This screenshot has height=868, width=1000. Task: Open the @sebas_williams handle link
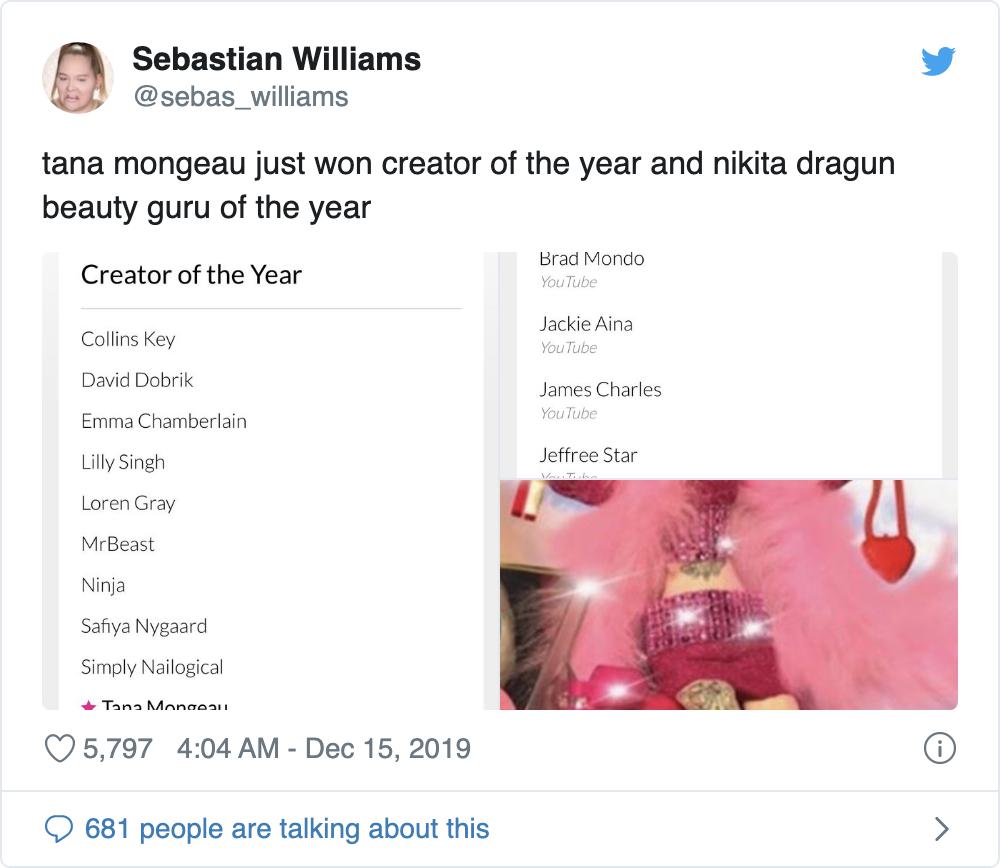(x=240, y=96)
